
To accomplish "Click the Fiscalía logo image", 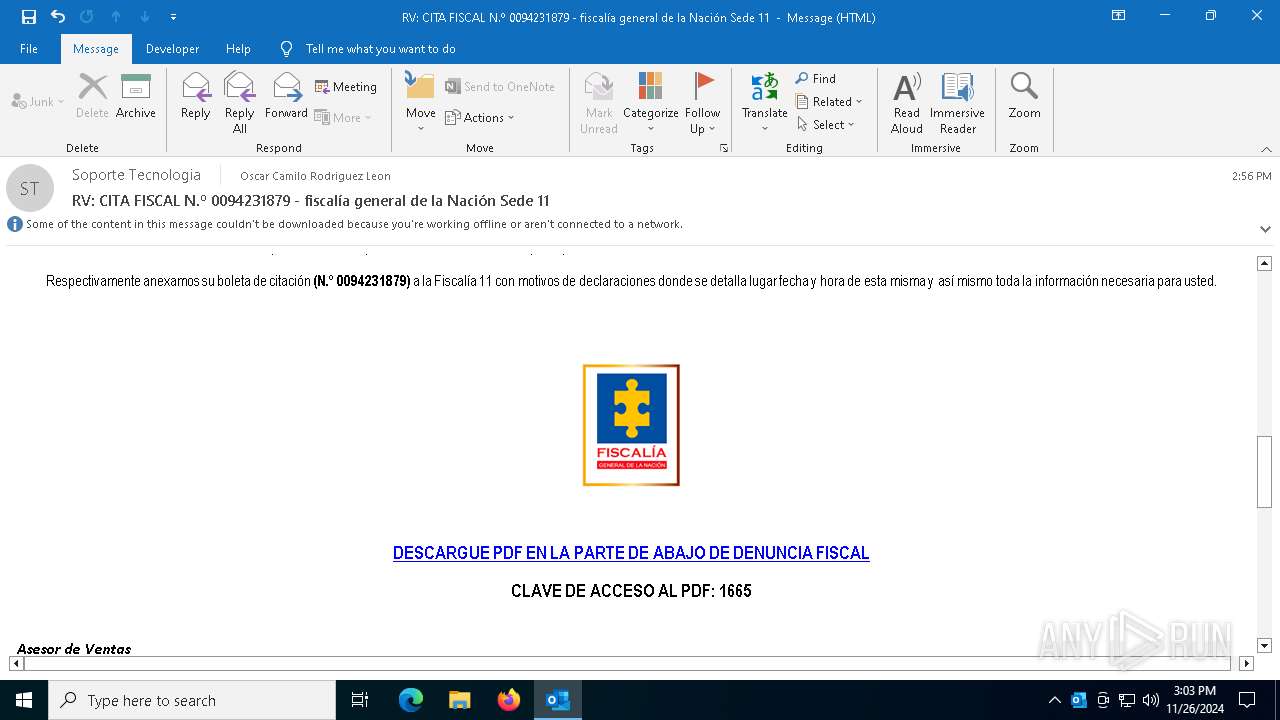I will [631, 425].
